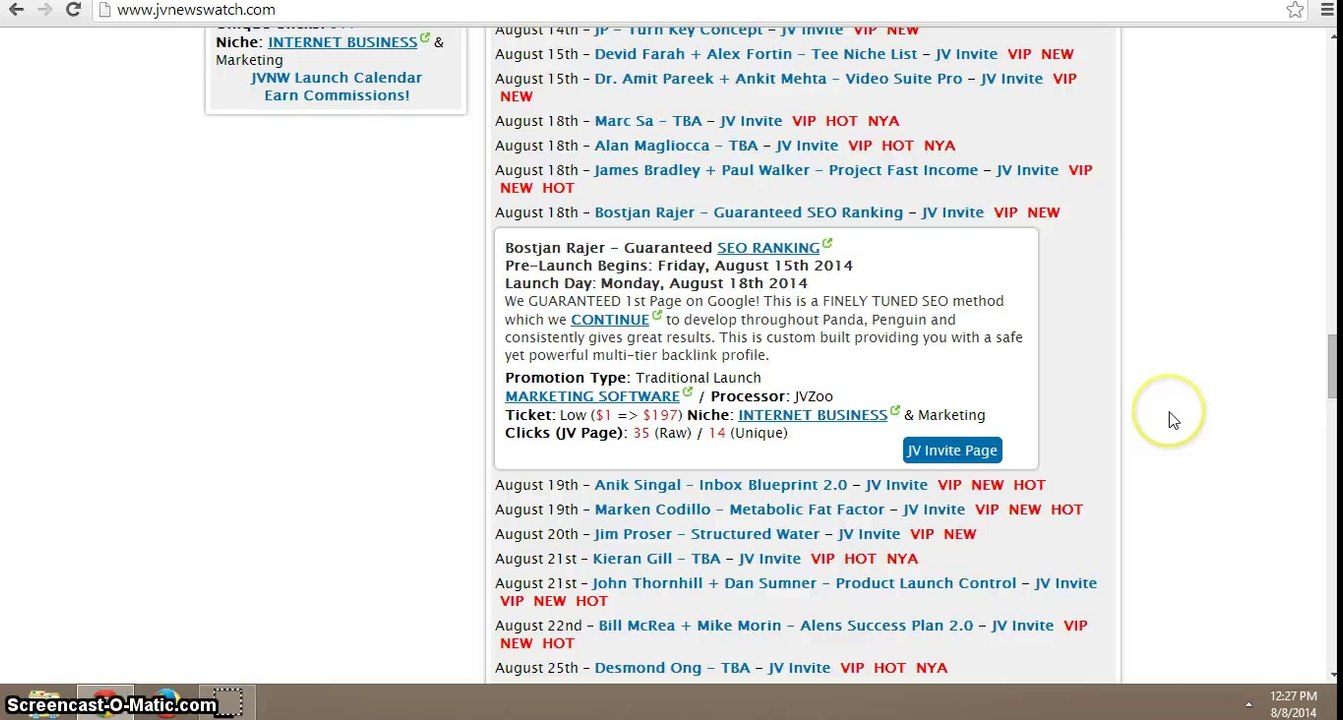Open JV Invite link for Tee Niche List
The height and width of the screenshot is (720, 1343).
click(968, 54)
